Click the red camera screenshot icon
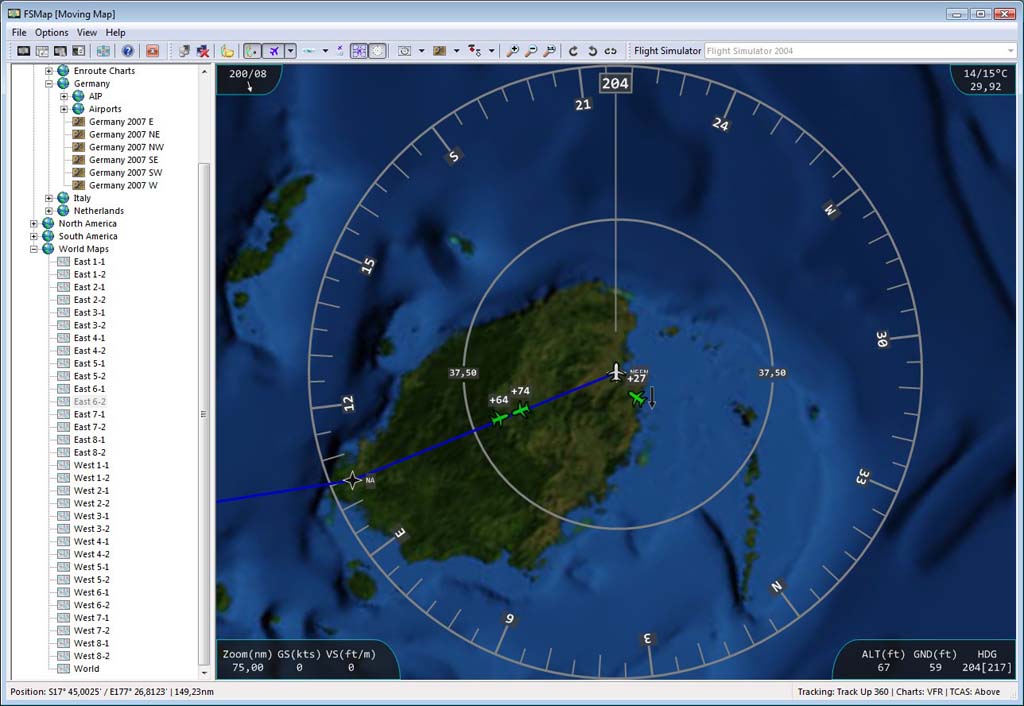This screenshot has width=1024, height=706. click(153, 51)
